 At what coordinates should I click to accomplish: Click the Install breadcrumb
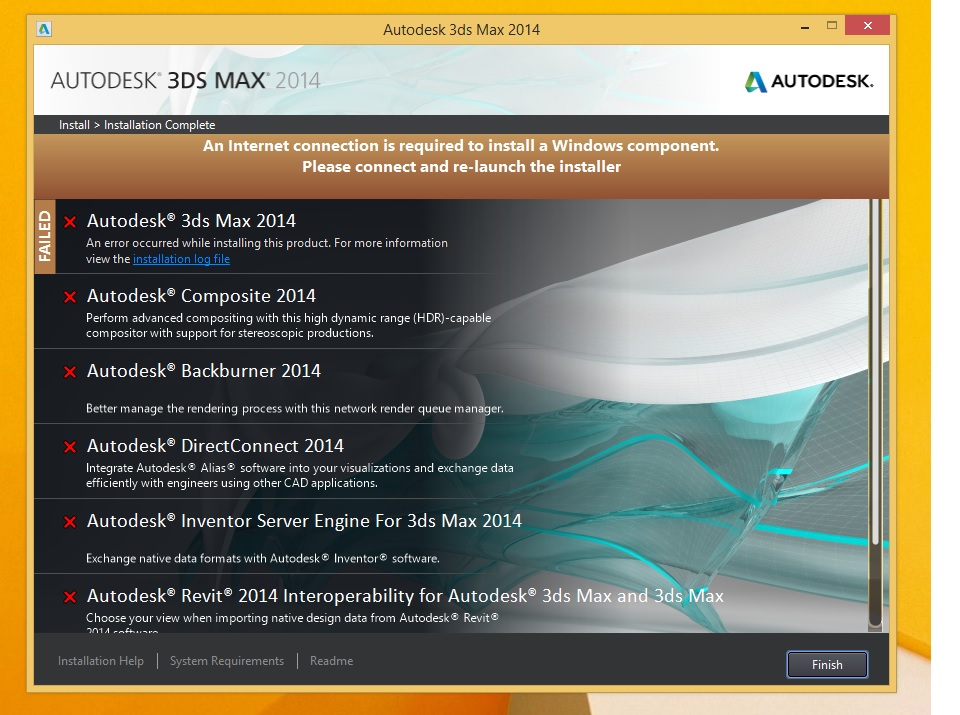(74, 125)
